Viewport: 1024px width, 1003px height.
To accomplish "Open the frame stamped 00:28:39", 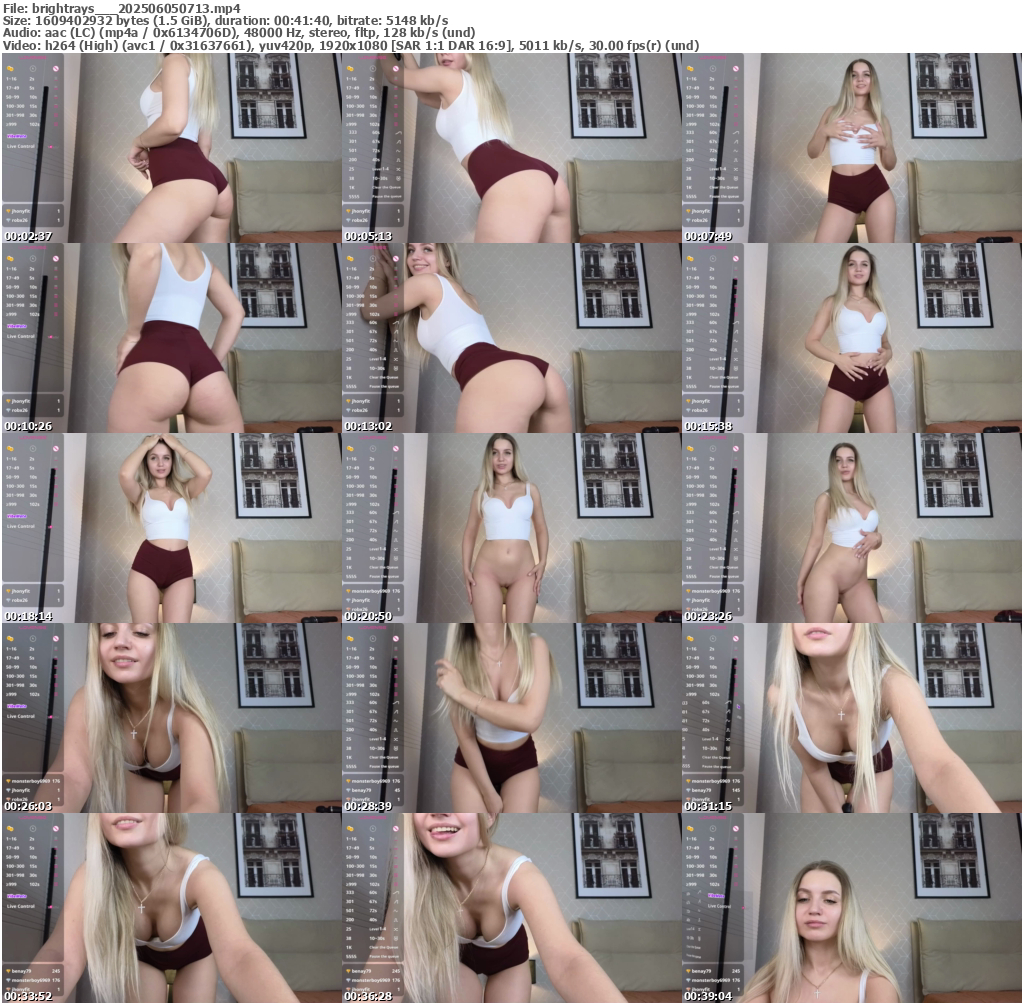I will pos(511,718).
